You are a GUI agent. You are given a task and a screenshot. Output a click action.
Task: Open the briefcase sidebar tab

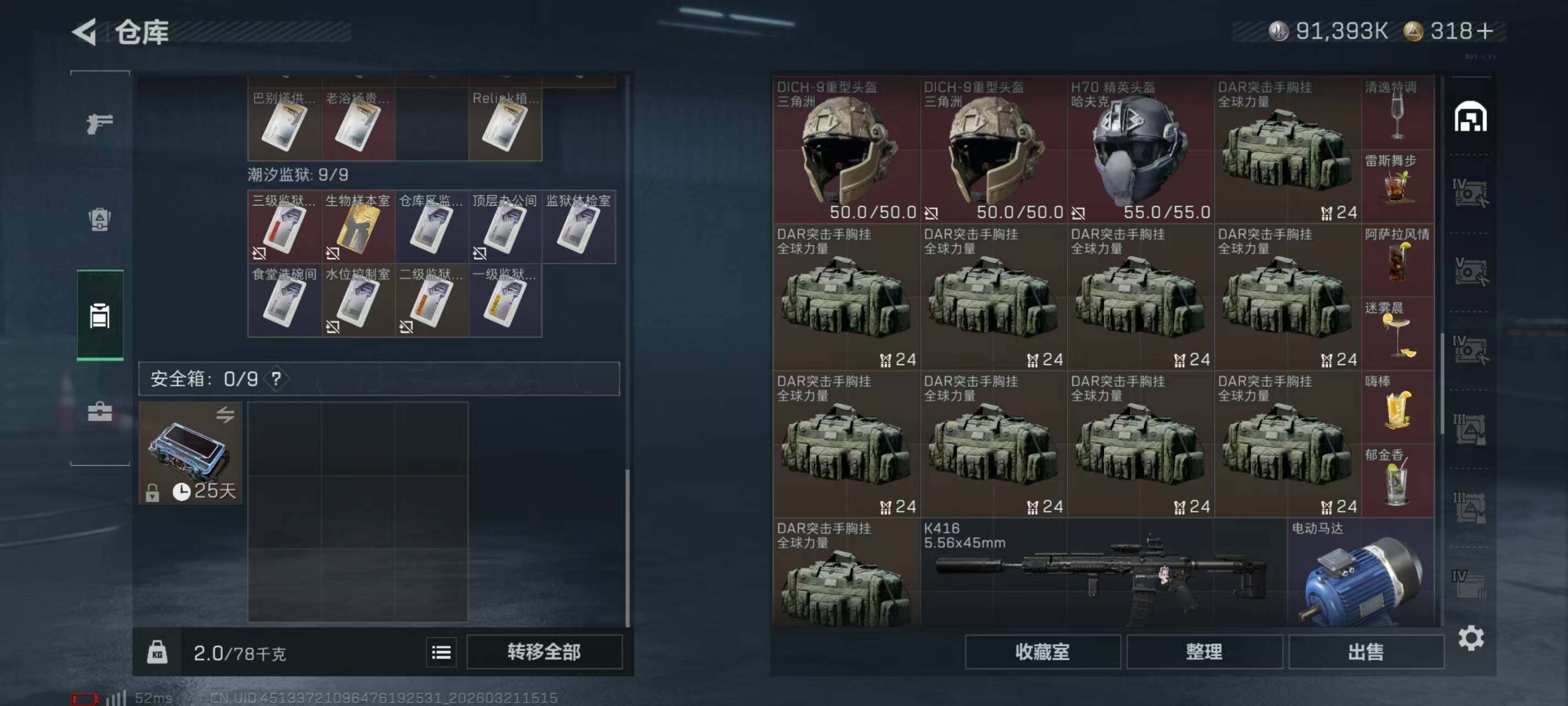(100, 412)
